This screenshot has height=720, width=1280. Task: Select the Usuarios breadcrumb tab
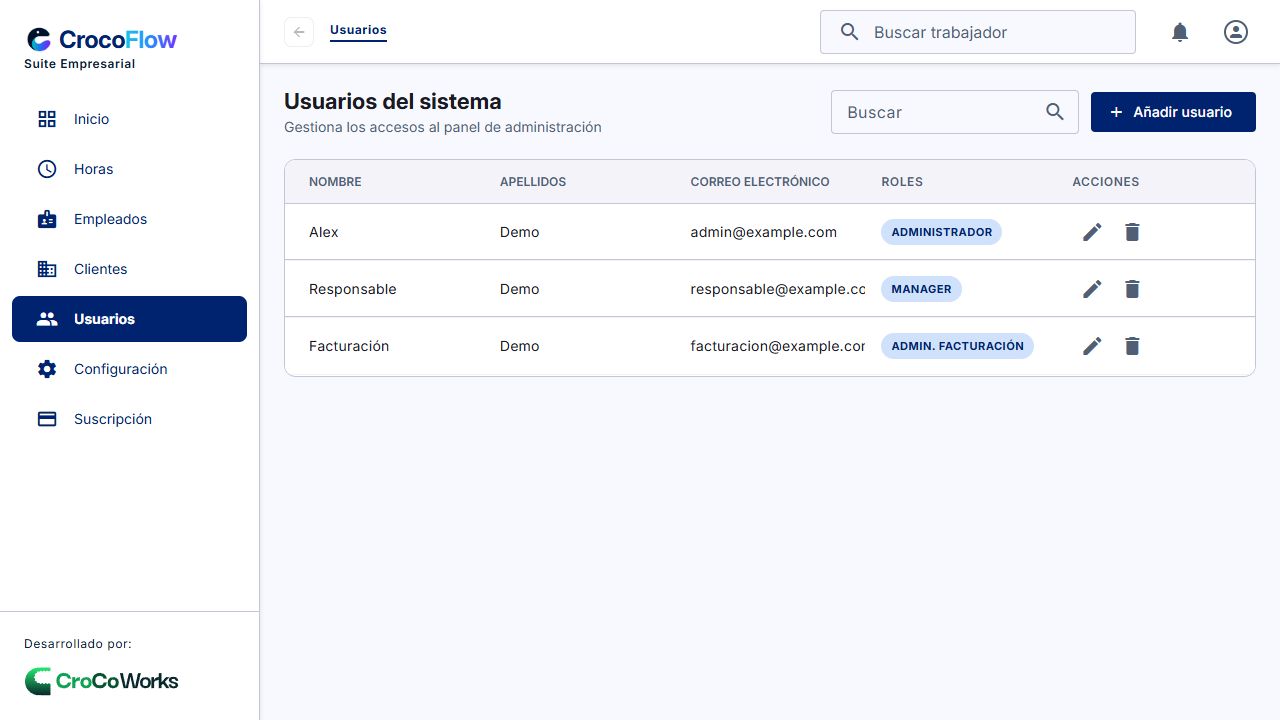(x=358, y=30)
